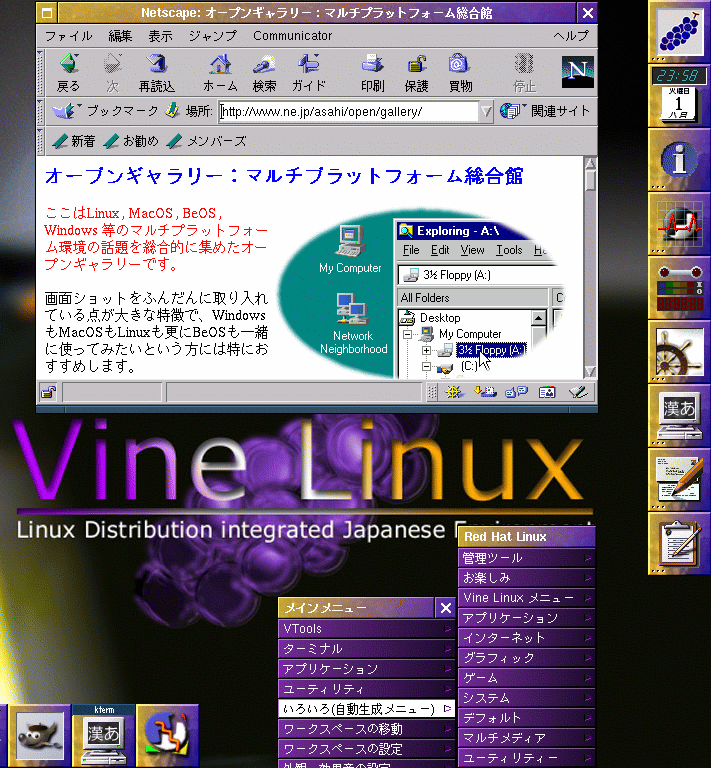Close the メインメニュー menu window
The image size is (711, 768).
(445, 608)
